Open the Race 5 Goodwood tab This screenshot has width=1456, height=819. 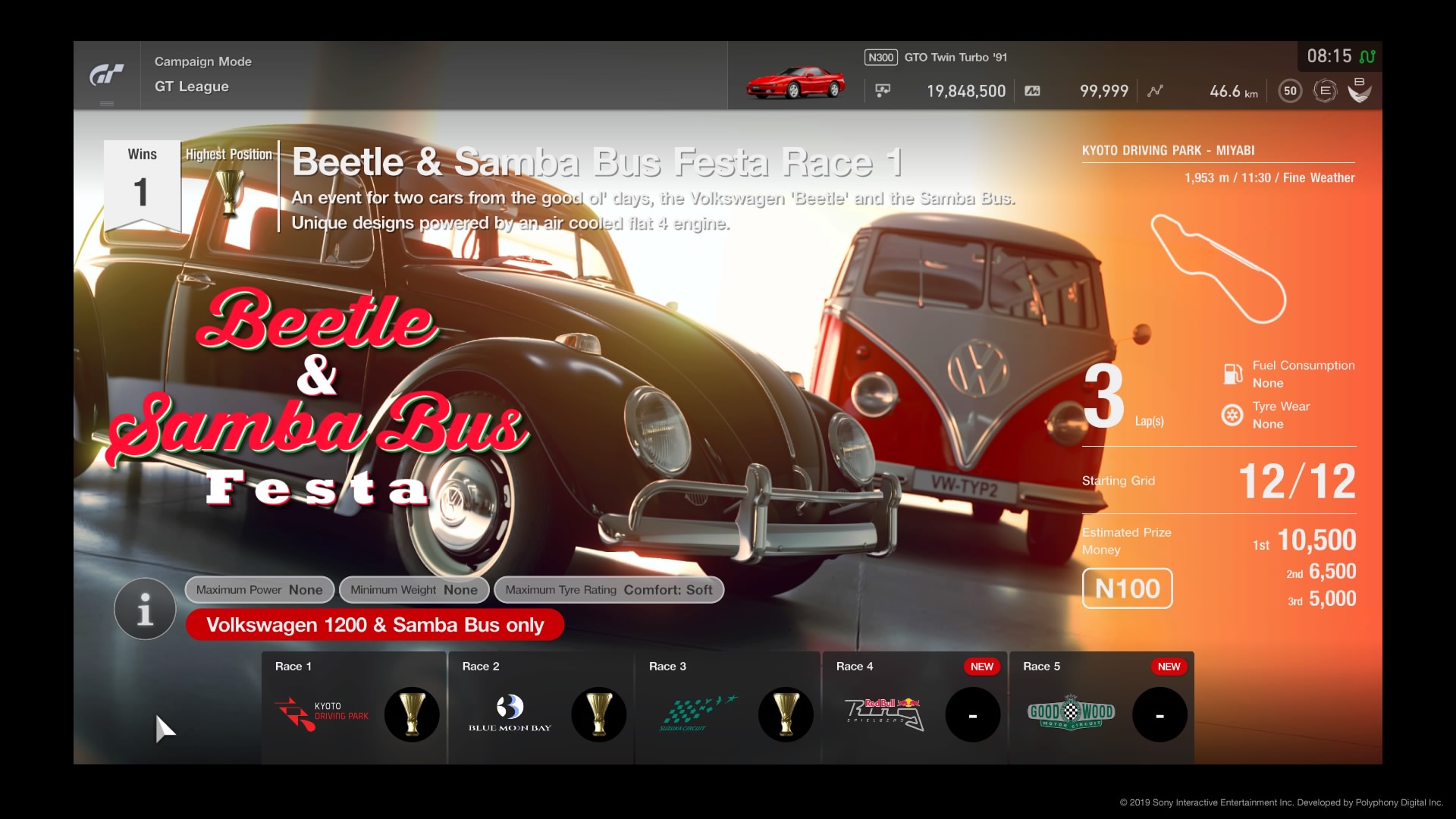(1101, 708)
